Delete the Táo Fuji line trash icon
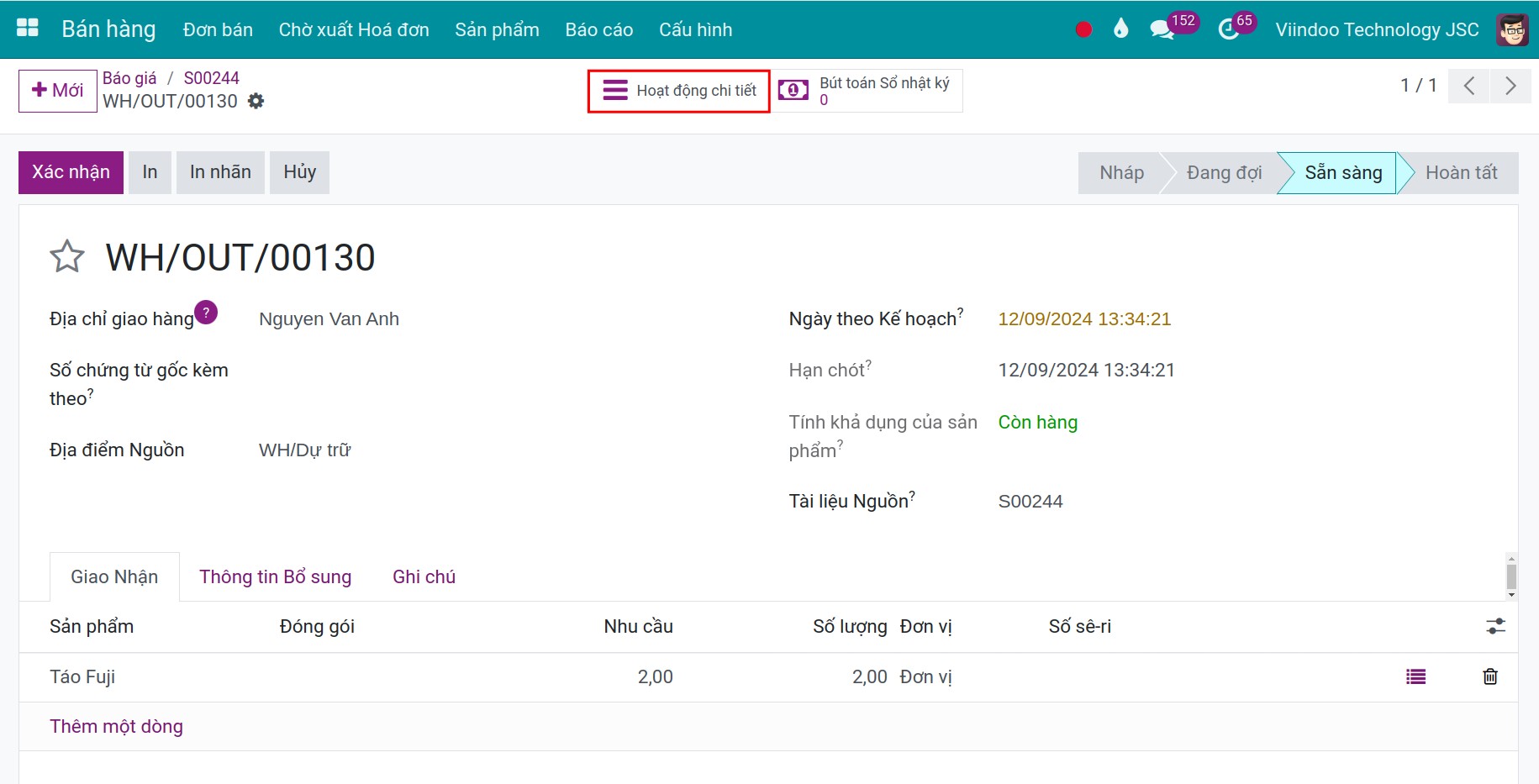This screenshot has width=1539, height=784. point(1490,676)
